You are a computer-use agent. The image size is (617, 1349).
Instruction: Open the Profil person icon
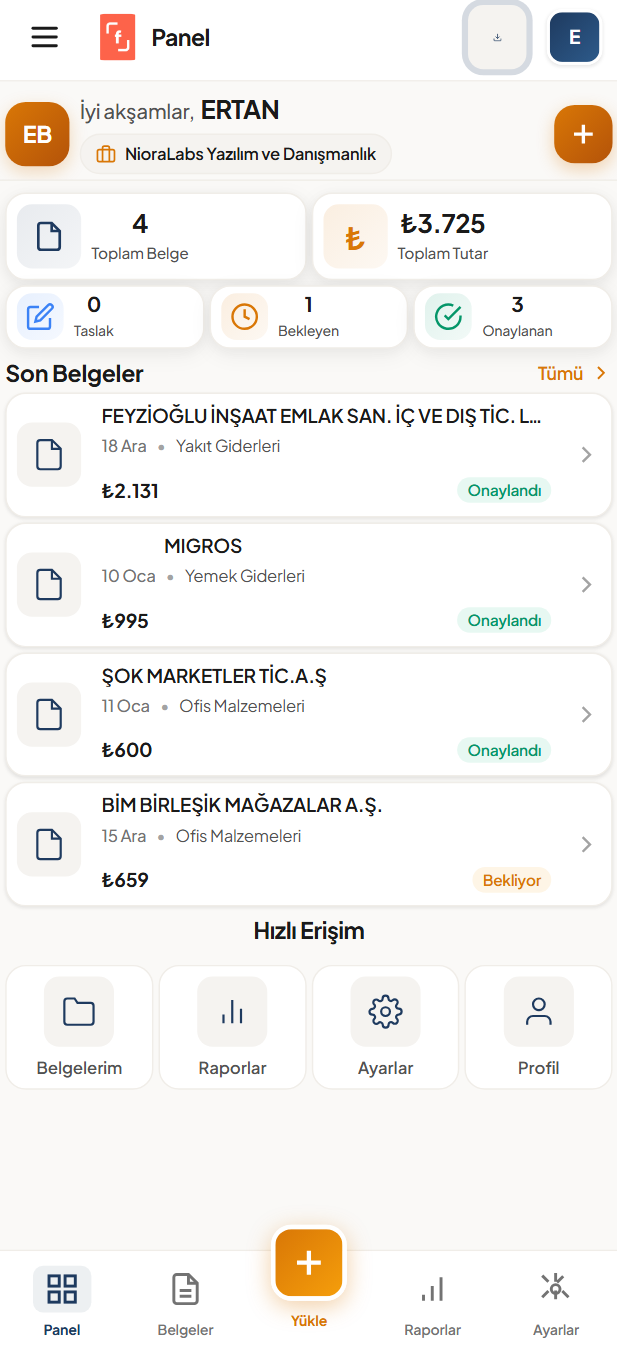pos(538,1012)
